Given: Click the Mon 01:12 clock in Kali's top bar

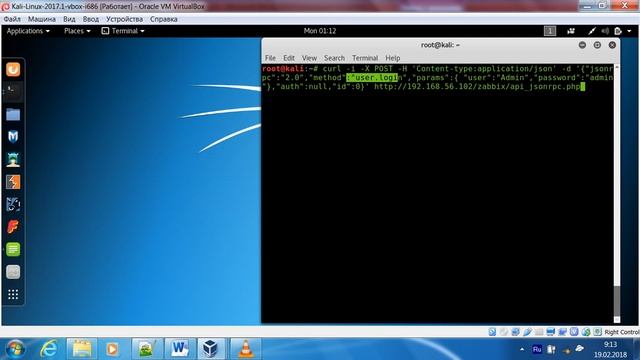Looking at the screenshot, I should point(320,31).
